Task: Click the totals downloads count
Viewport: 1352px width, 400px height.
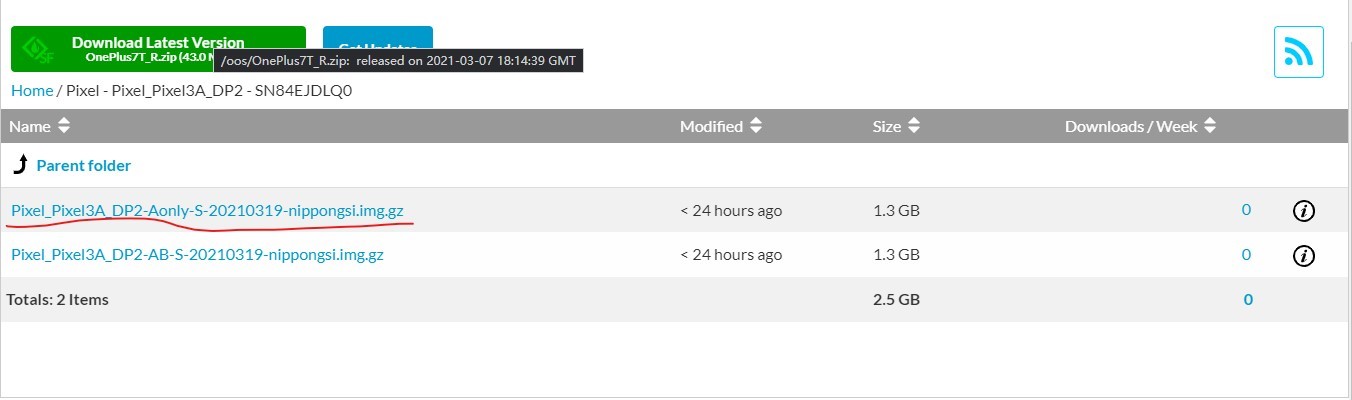Action: (x=1248, y=299)
